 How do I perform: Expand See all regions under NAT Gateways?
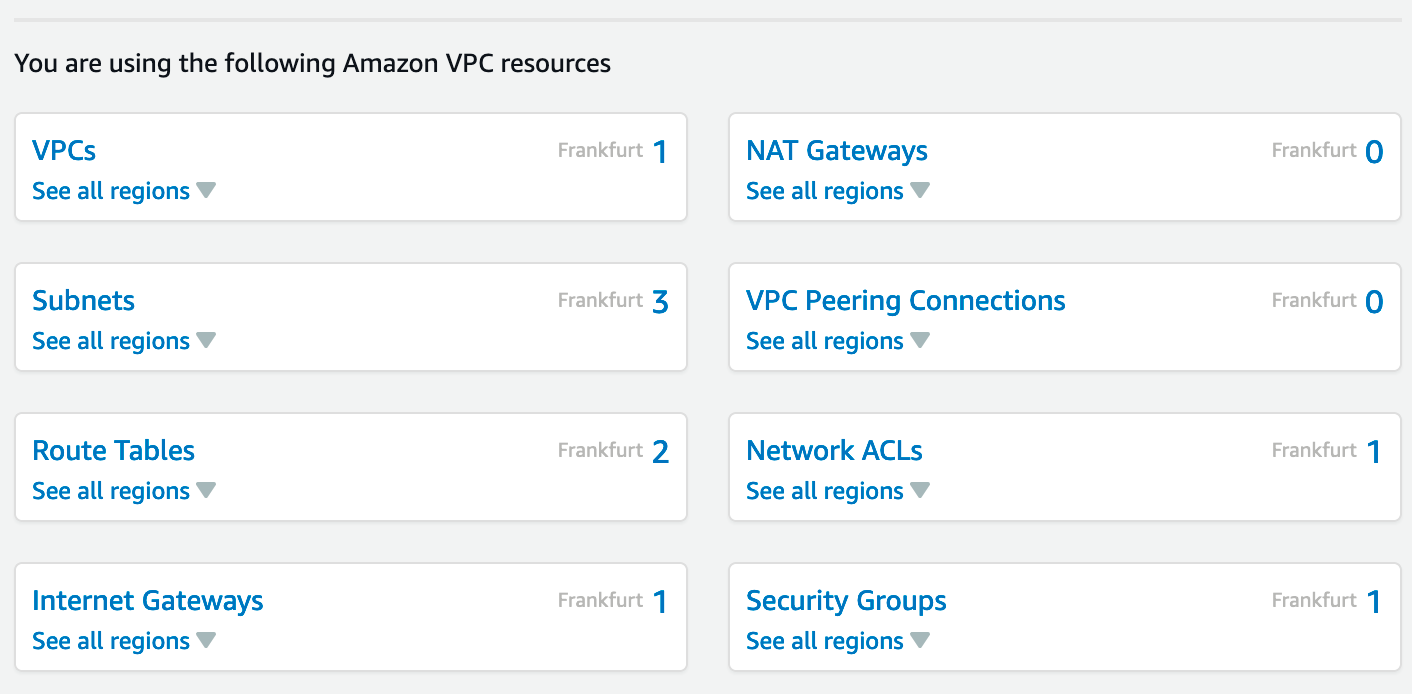click(x=837, y=191)
